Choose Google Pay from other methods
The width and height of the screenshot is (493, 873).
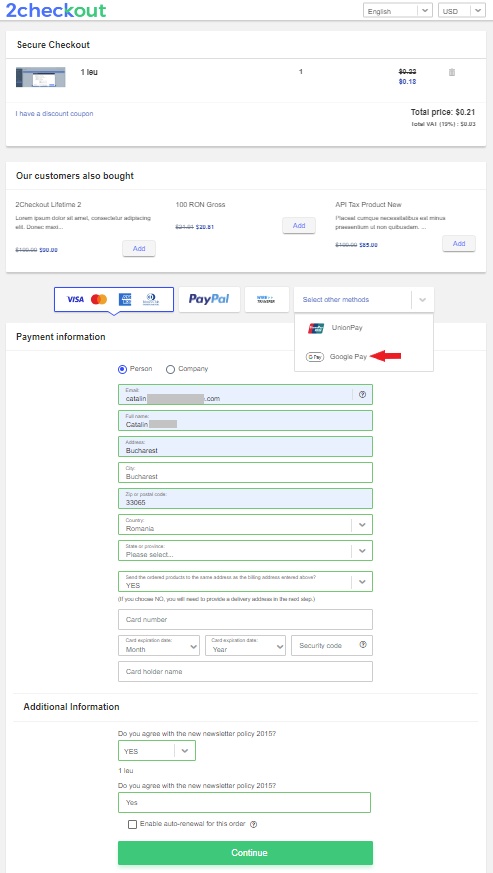[364, 357]
